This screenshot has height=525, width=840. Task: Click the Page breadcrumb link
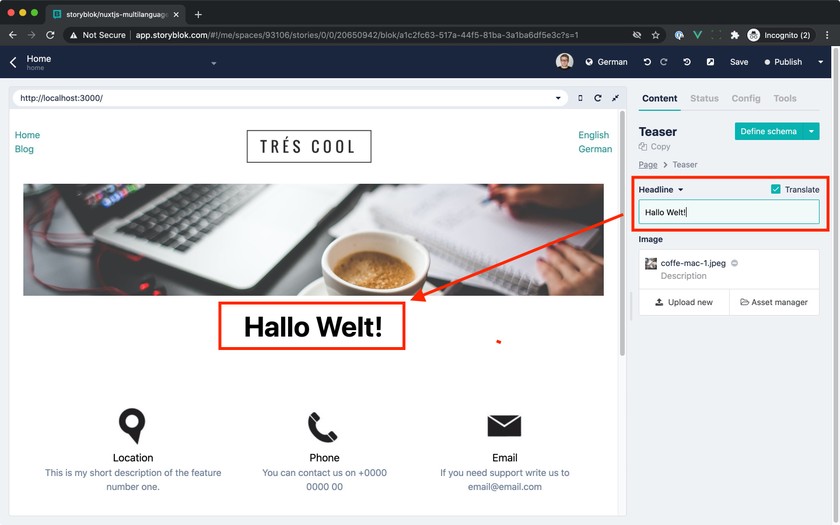(648, 164)
